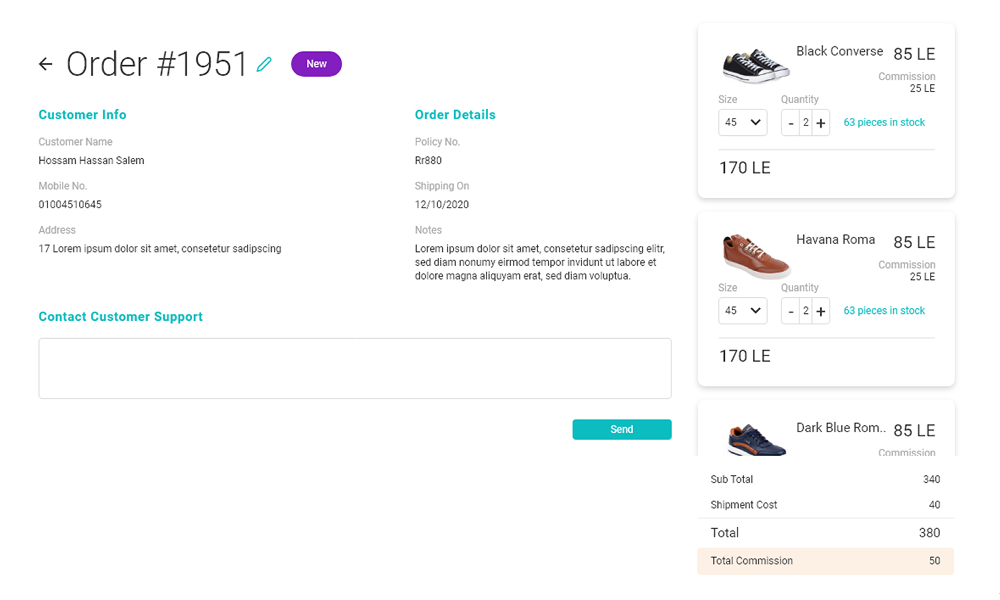Click the Dark Blue shoe image
Screen dimensions: 1000x600
coord(755,440)
